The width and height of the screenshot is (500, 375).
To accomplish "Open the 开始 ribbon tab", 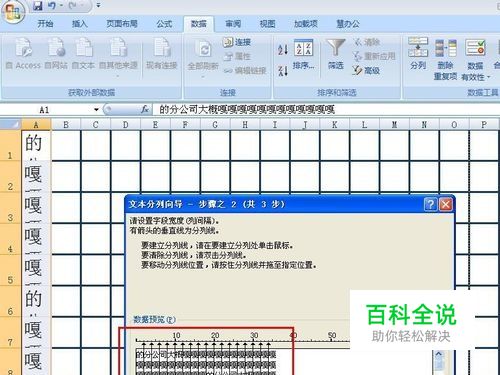I will 45,24.
